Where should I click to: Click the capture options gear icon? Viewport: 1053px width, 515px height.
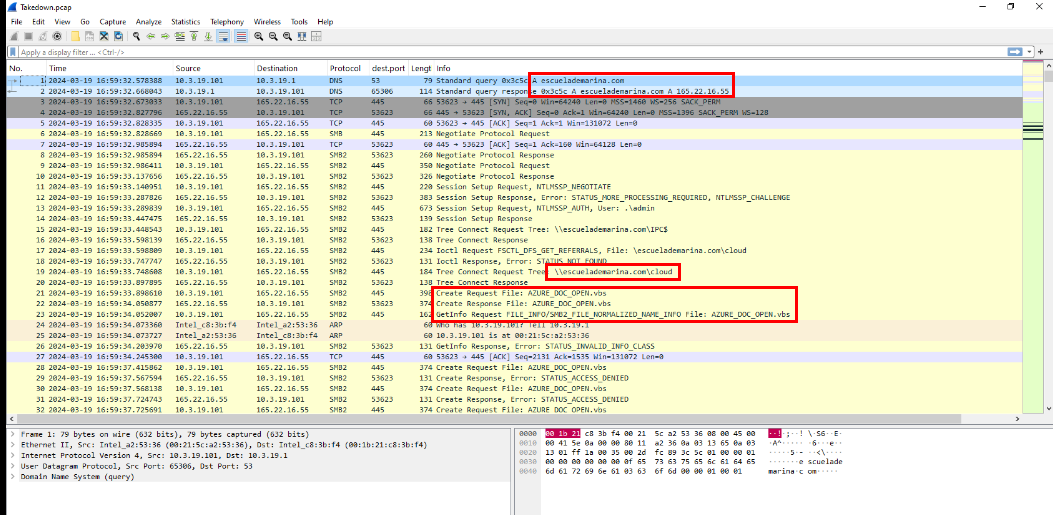pos(56,36)
